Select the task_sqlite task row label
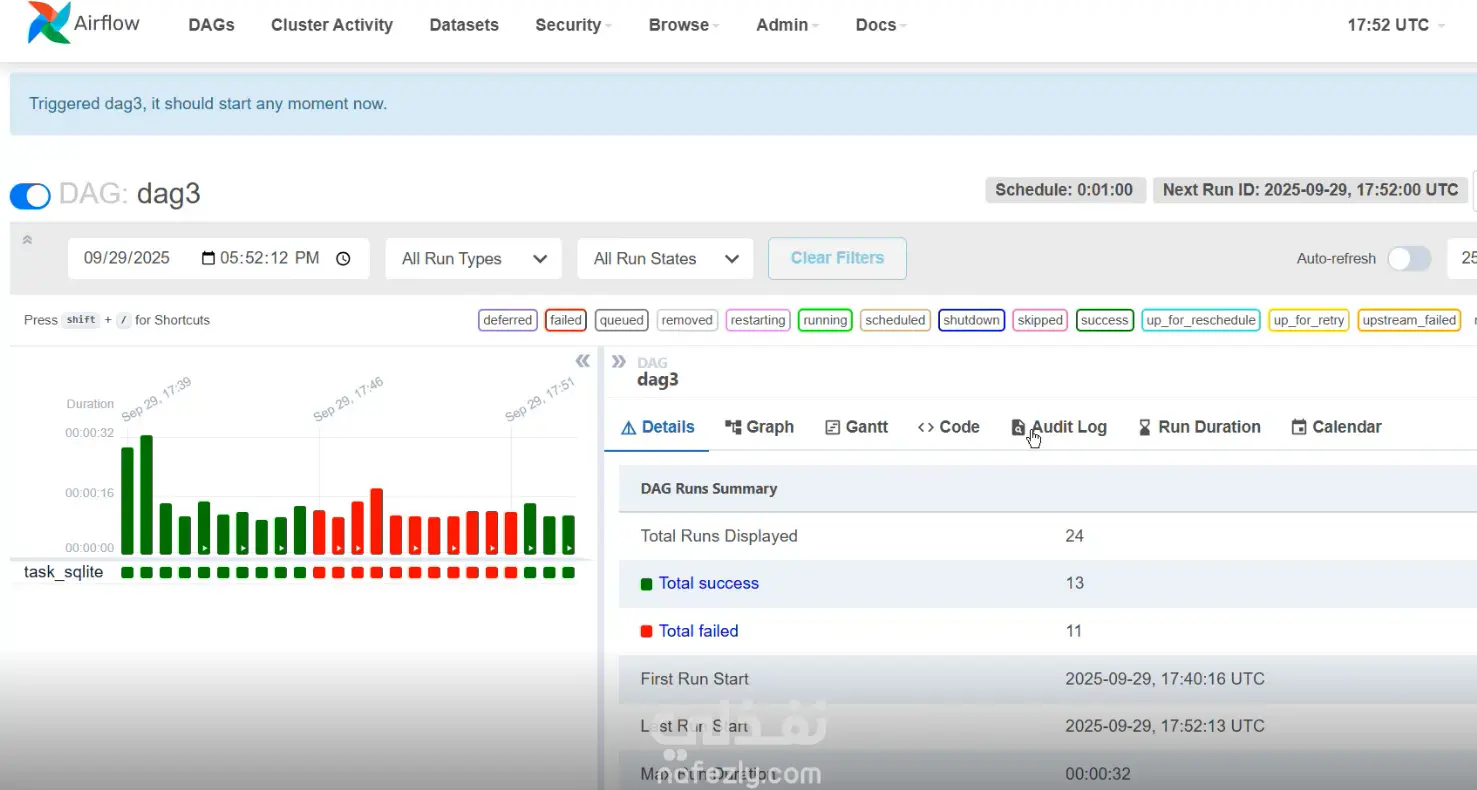Screen dimensions: 1477x790 63,572
